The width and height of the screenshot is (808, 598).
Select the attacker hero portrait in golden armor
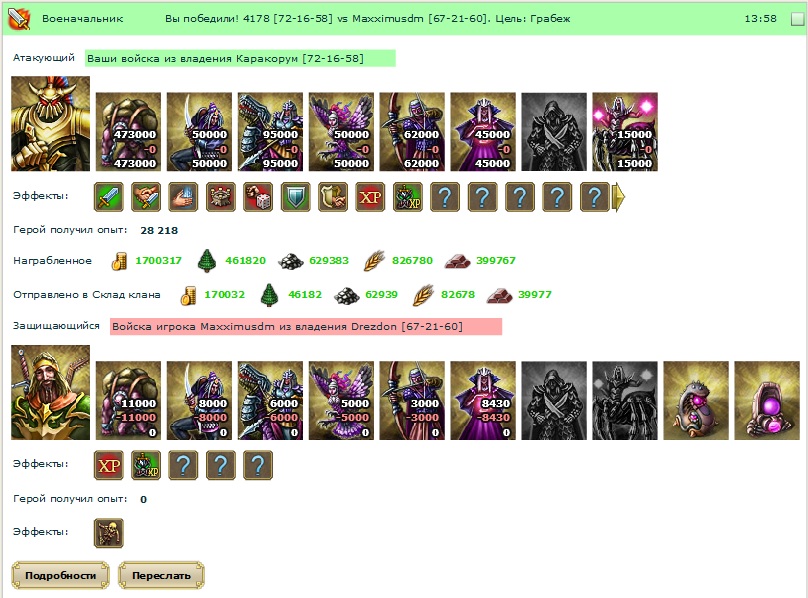tap(50, 124)
